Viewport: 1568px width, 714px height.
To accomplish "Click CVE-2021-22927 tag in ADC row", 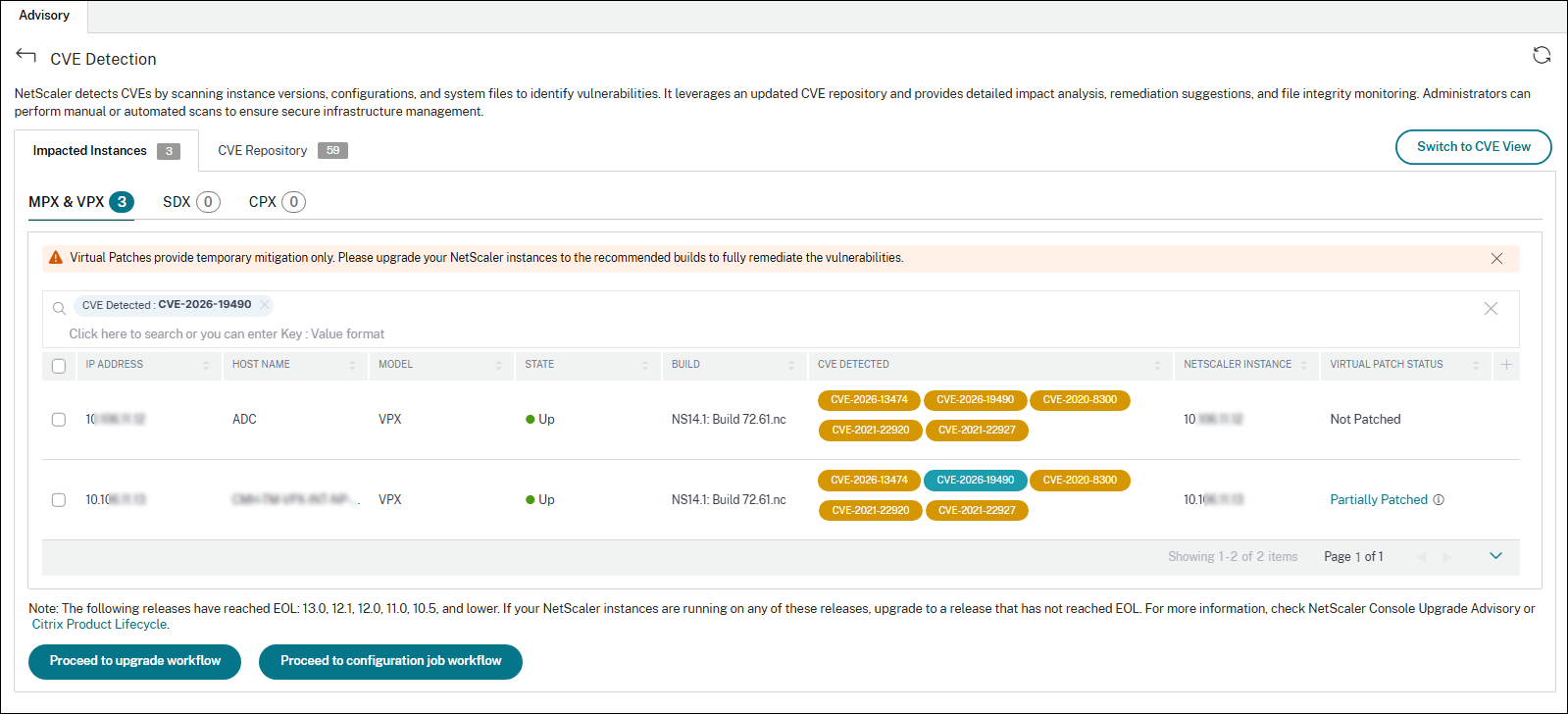I will tap(977, 430).
